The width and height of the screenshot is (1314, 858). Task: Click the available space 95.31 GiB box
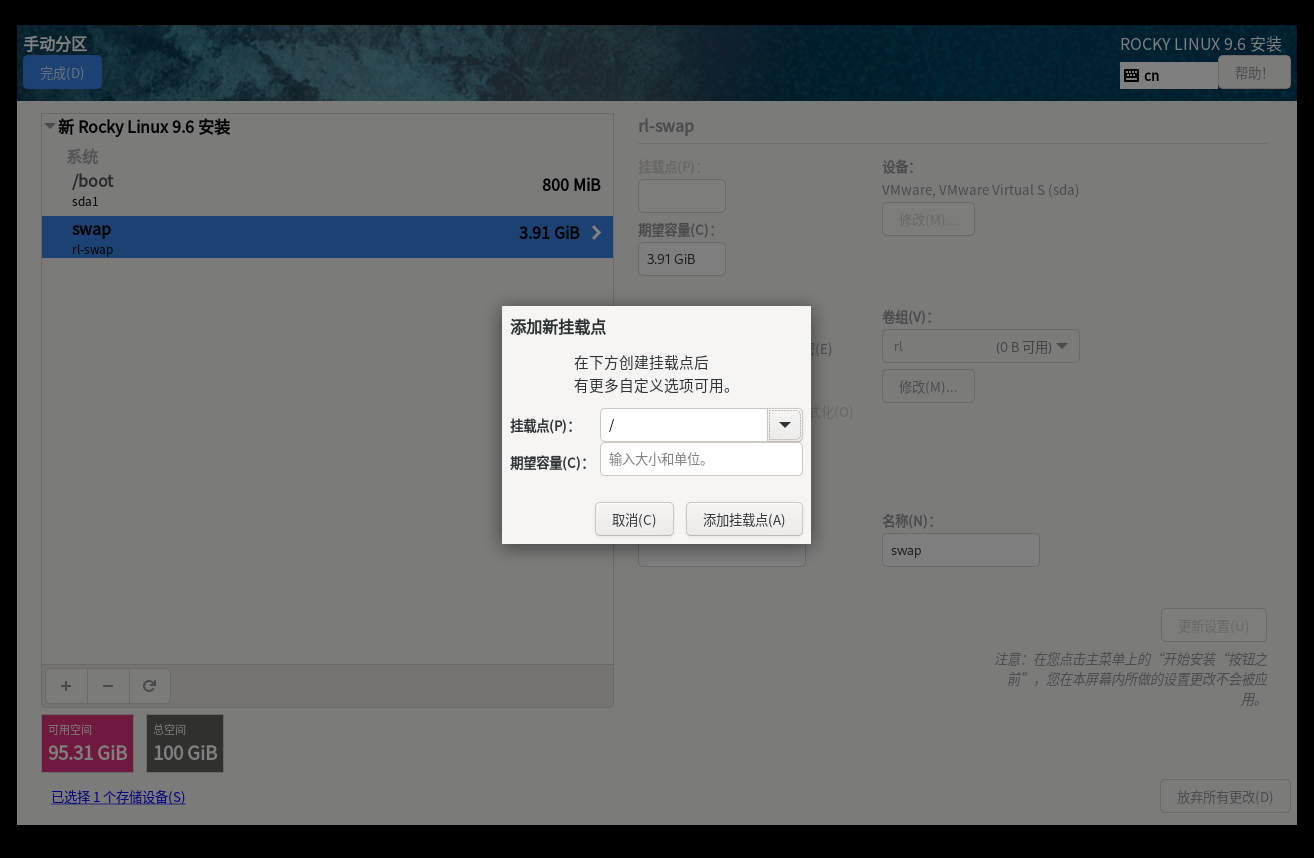[x=88, y=743]
